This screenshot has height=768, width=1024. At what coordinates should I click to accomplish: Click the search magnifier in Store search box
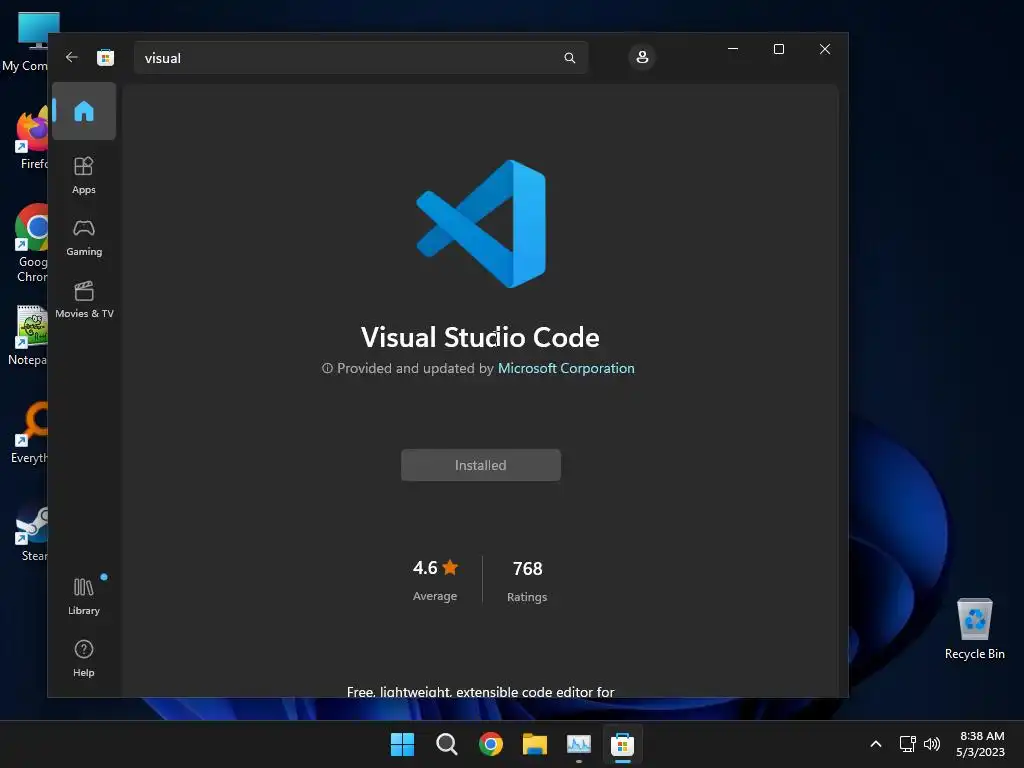click(x=569, y=58)
